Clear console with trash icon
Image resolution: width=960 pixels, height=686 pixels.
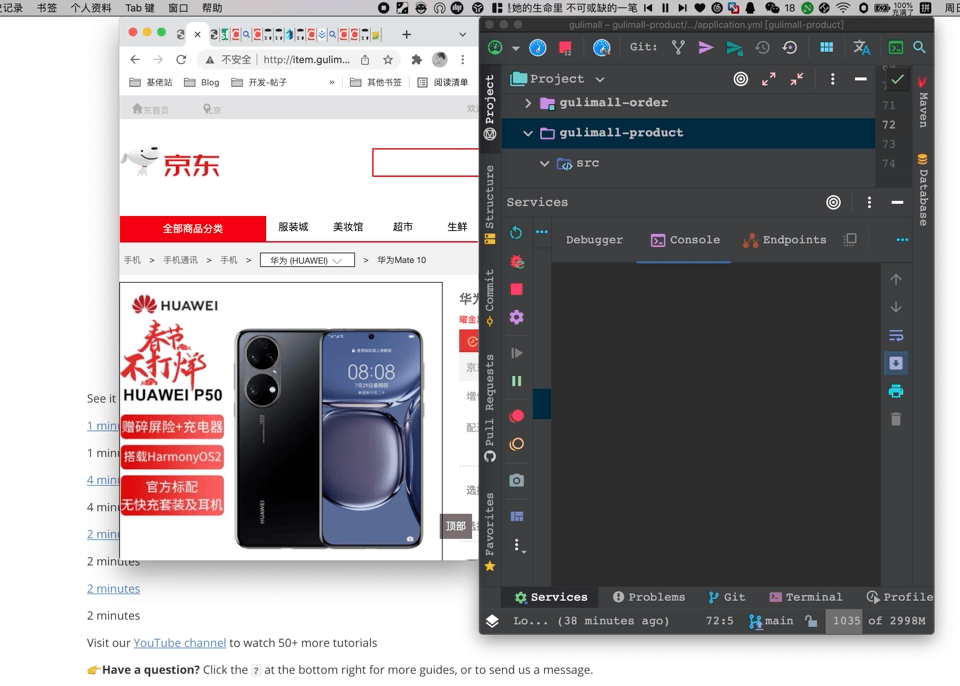(896, 419)
